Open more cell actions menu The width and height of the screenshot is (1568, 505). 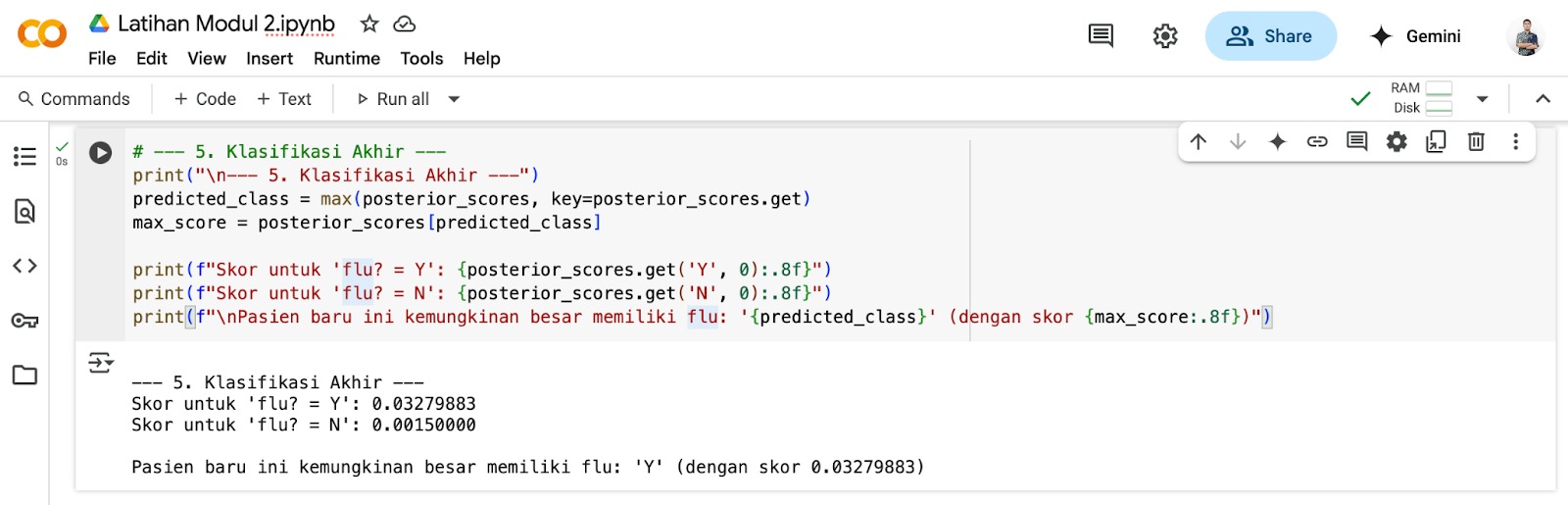(x=1515, y=142)
